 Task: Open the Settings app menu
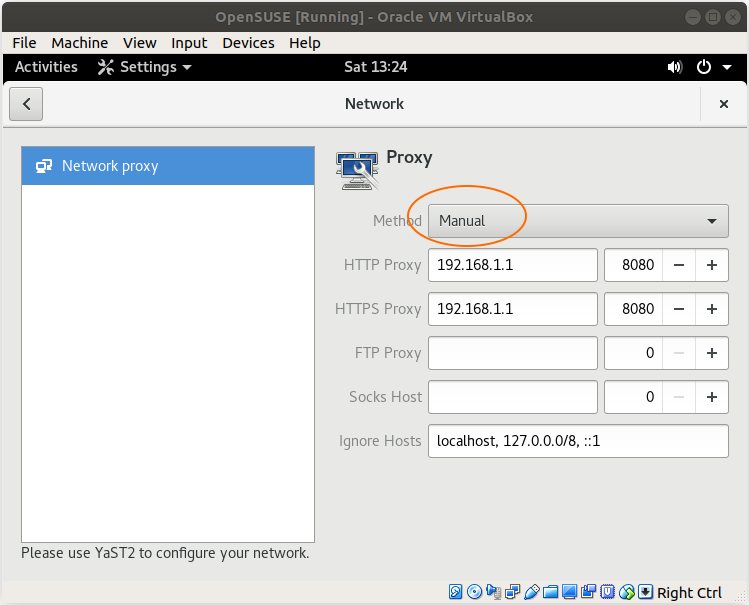[x=145, y=67]
